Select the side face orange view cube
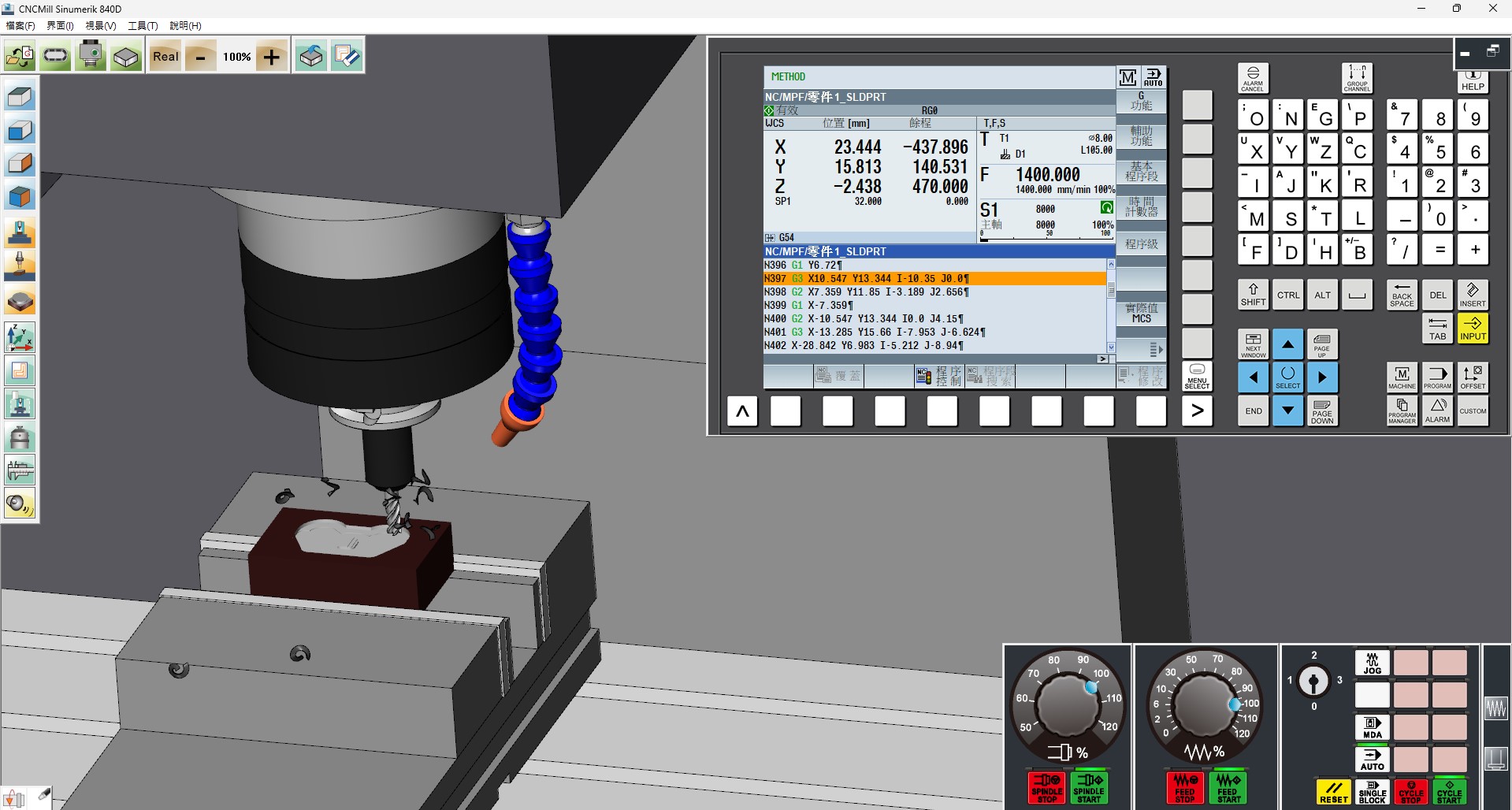Image resolution: width=1512 pixels, height=810 pixels. [x=20, y=164]
